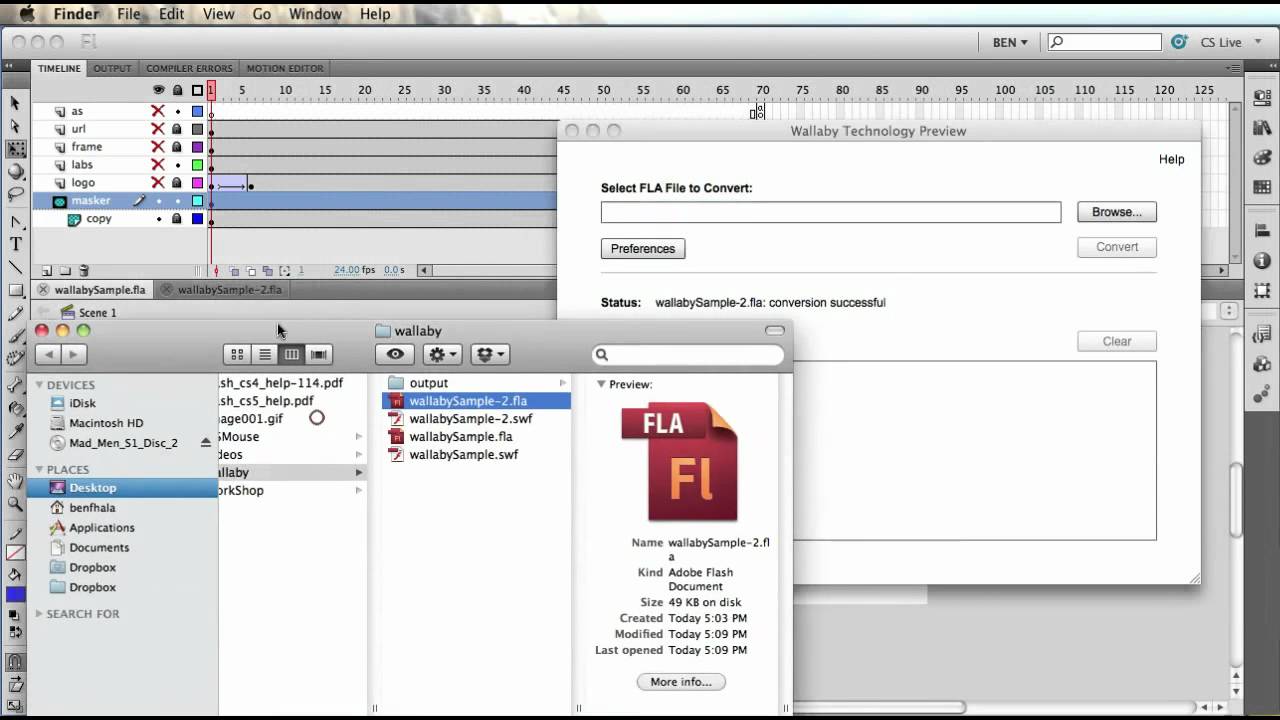The image size is (1280, 720).
Task: Show or hide all layers eye header
Action: point(158,90)
